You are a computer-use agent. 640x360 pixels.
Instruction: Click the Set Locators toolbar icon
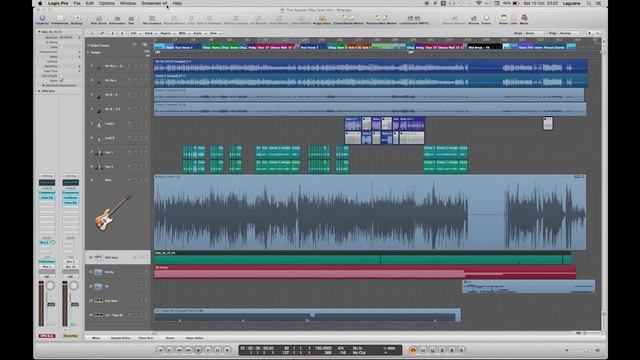point(152,20)
